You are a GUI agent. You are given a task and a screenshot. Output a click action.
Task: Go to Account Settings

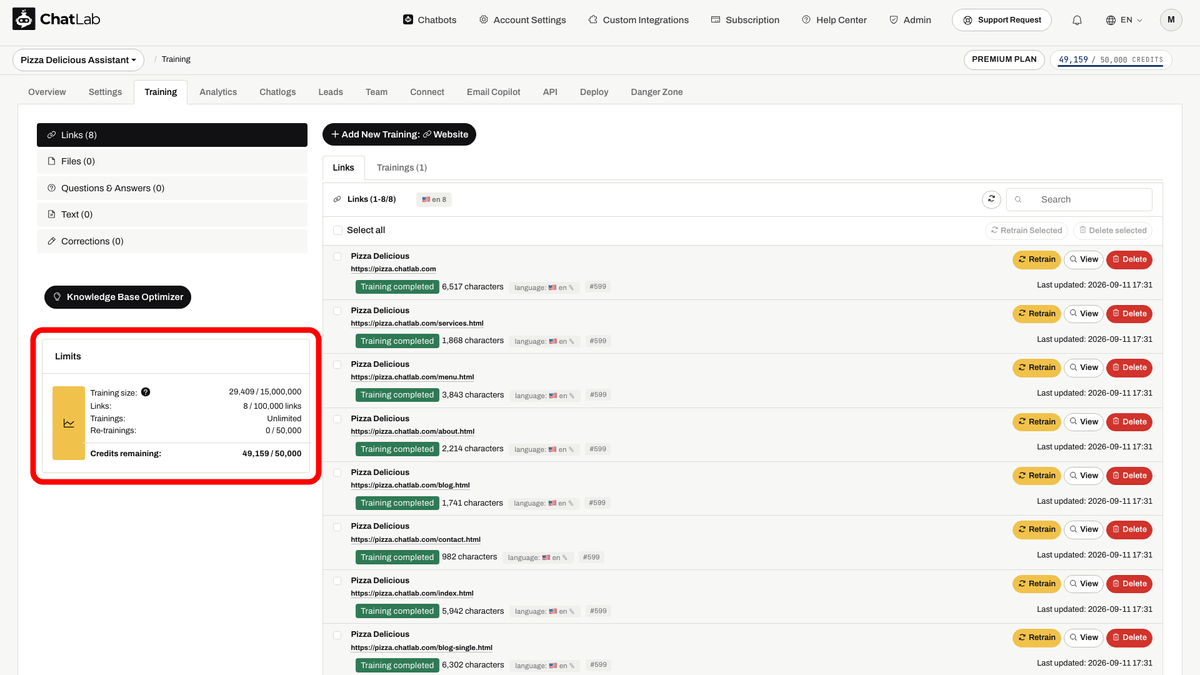point(522,20)
